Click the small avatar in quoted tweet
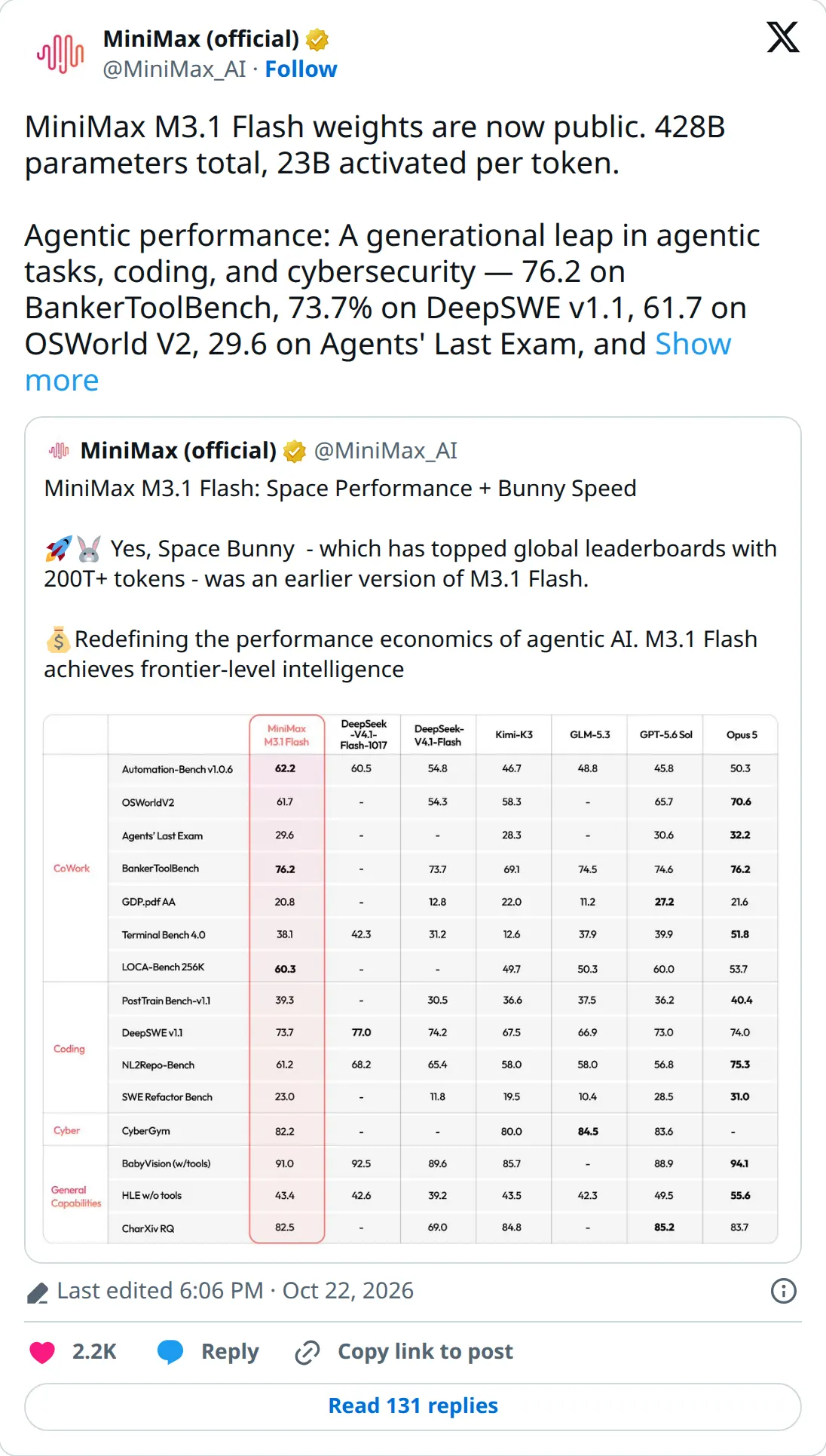This screenshot has width=826, height=1456. [59, 451]
